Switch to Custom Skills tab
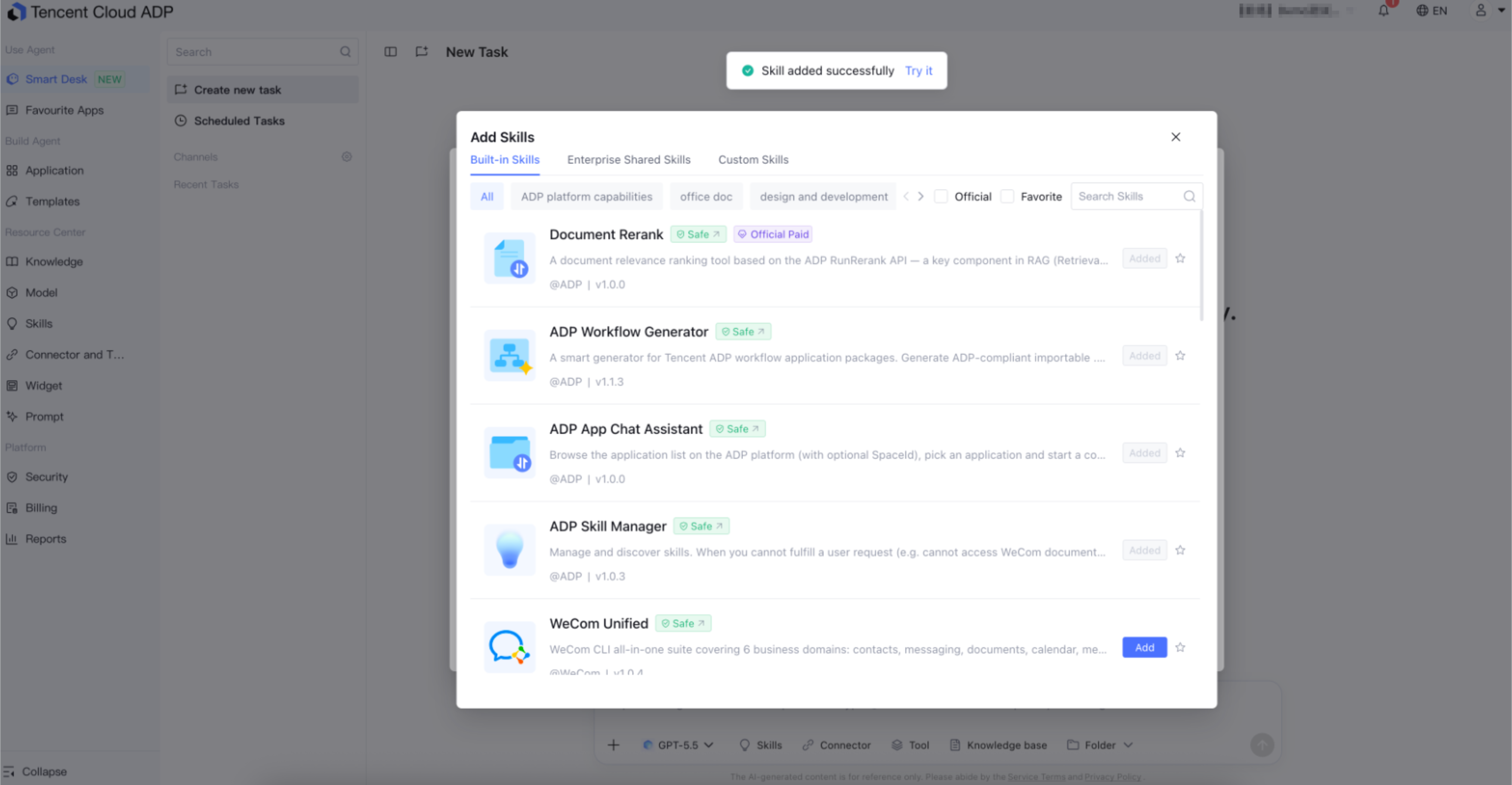Viewport: 1512px width, 785px height. coord(753,160)
